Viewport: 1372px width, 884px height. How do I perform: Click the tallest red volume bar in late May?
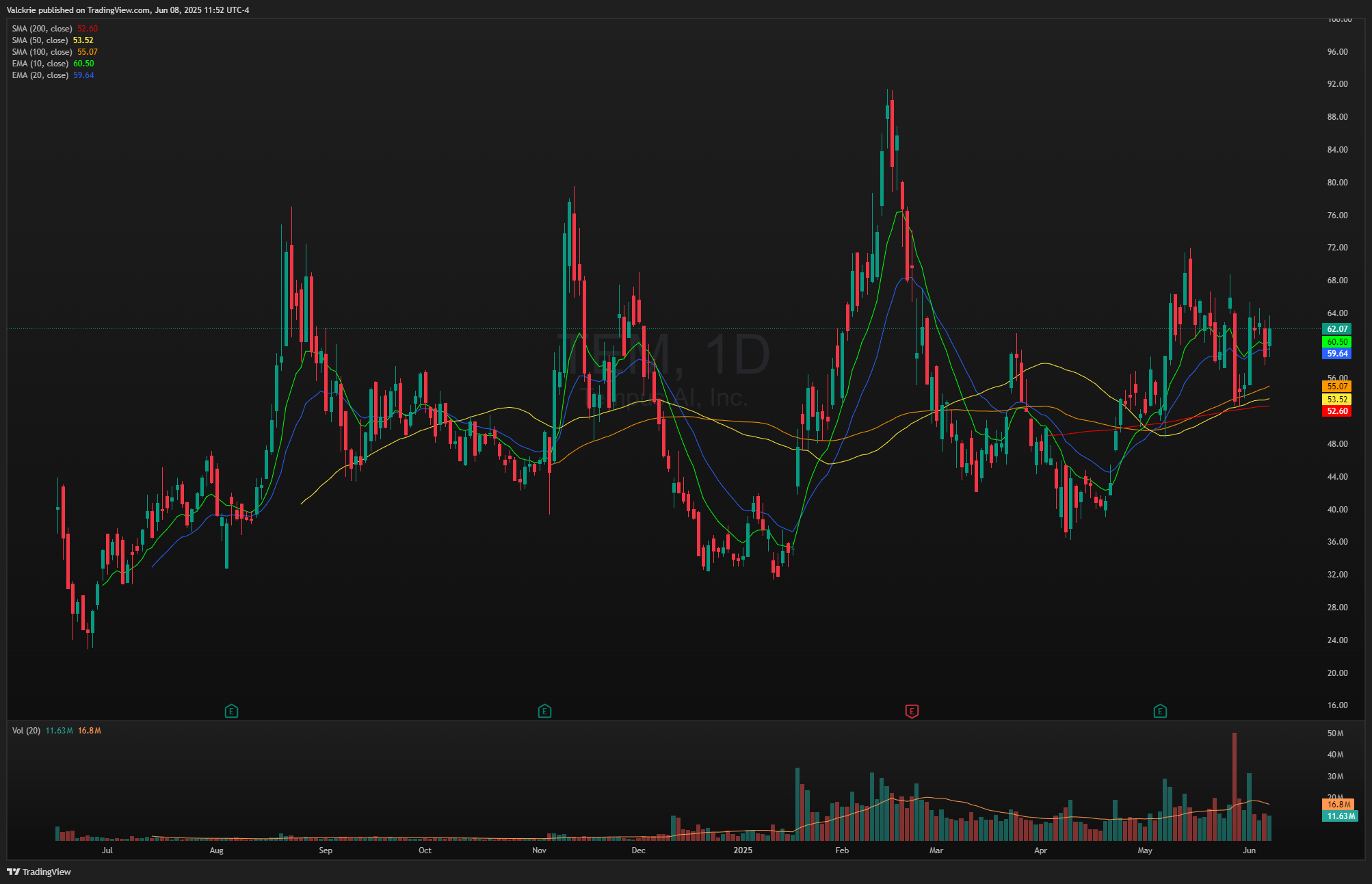(1235, 787)
